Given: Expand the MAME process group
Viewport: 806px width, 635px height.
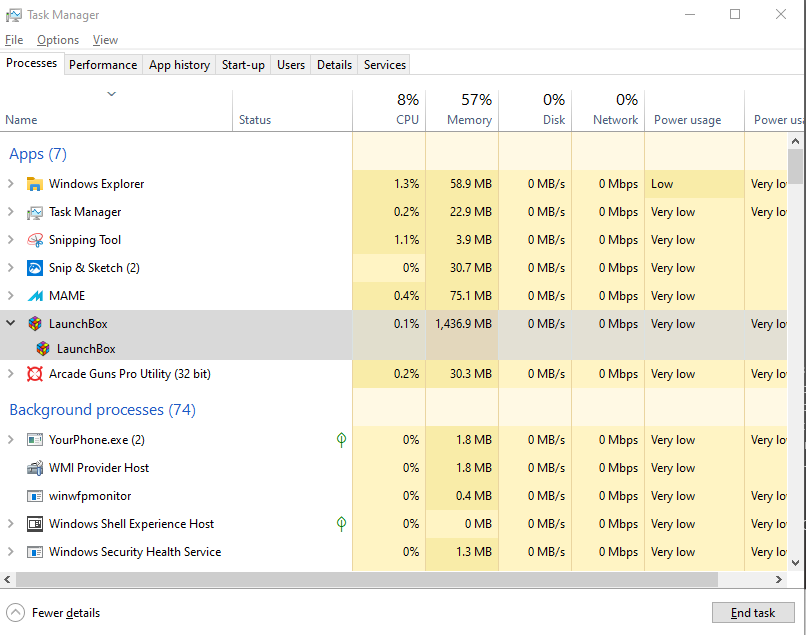Looking at the screenshot, I should [x=10, y=296].
